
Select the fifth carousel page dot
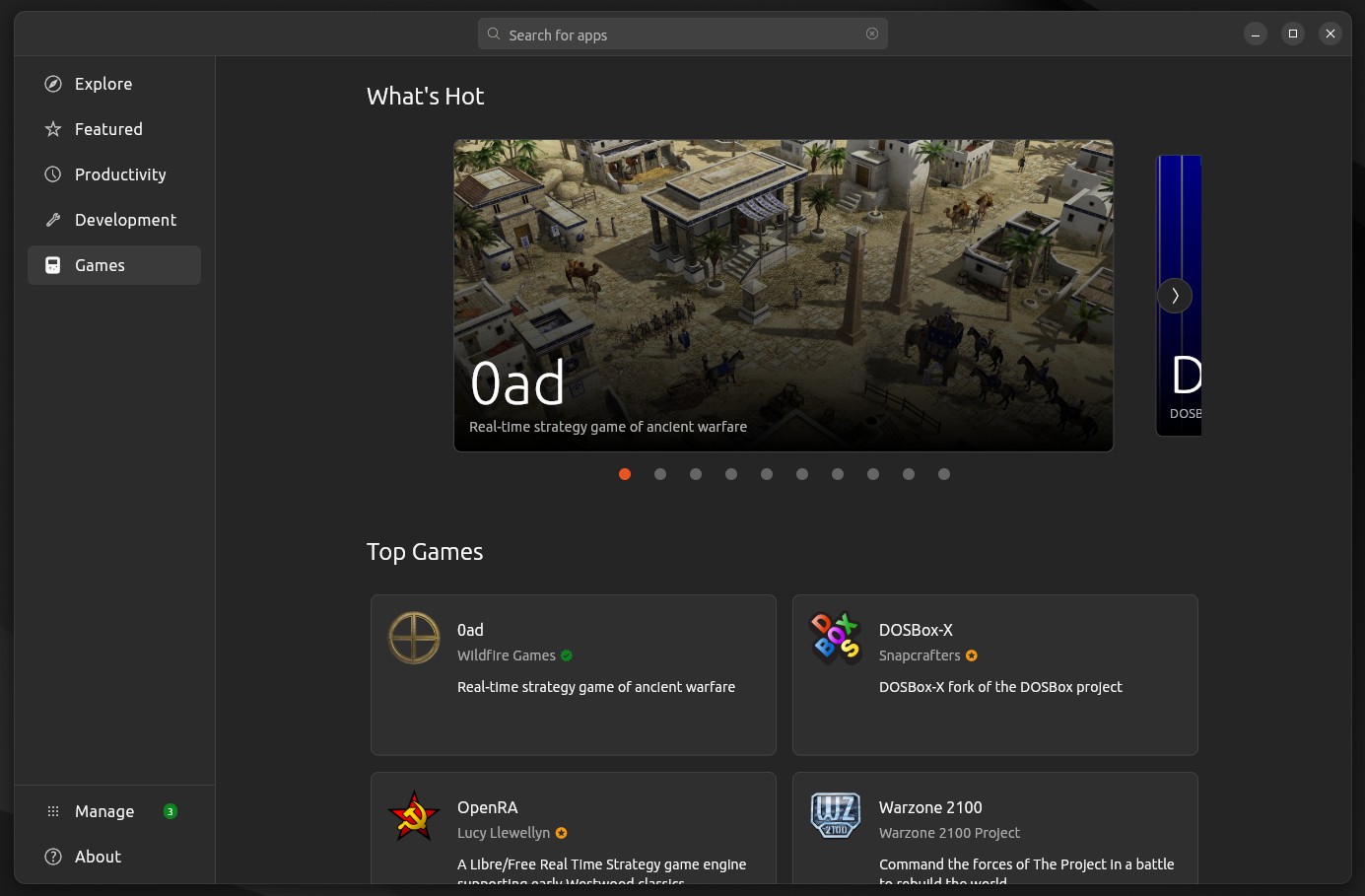tap(767, 474)
